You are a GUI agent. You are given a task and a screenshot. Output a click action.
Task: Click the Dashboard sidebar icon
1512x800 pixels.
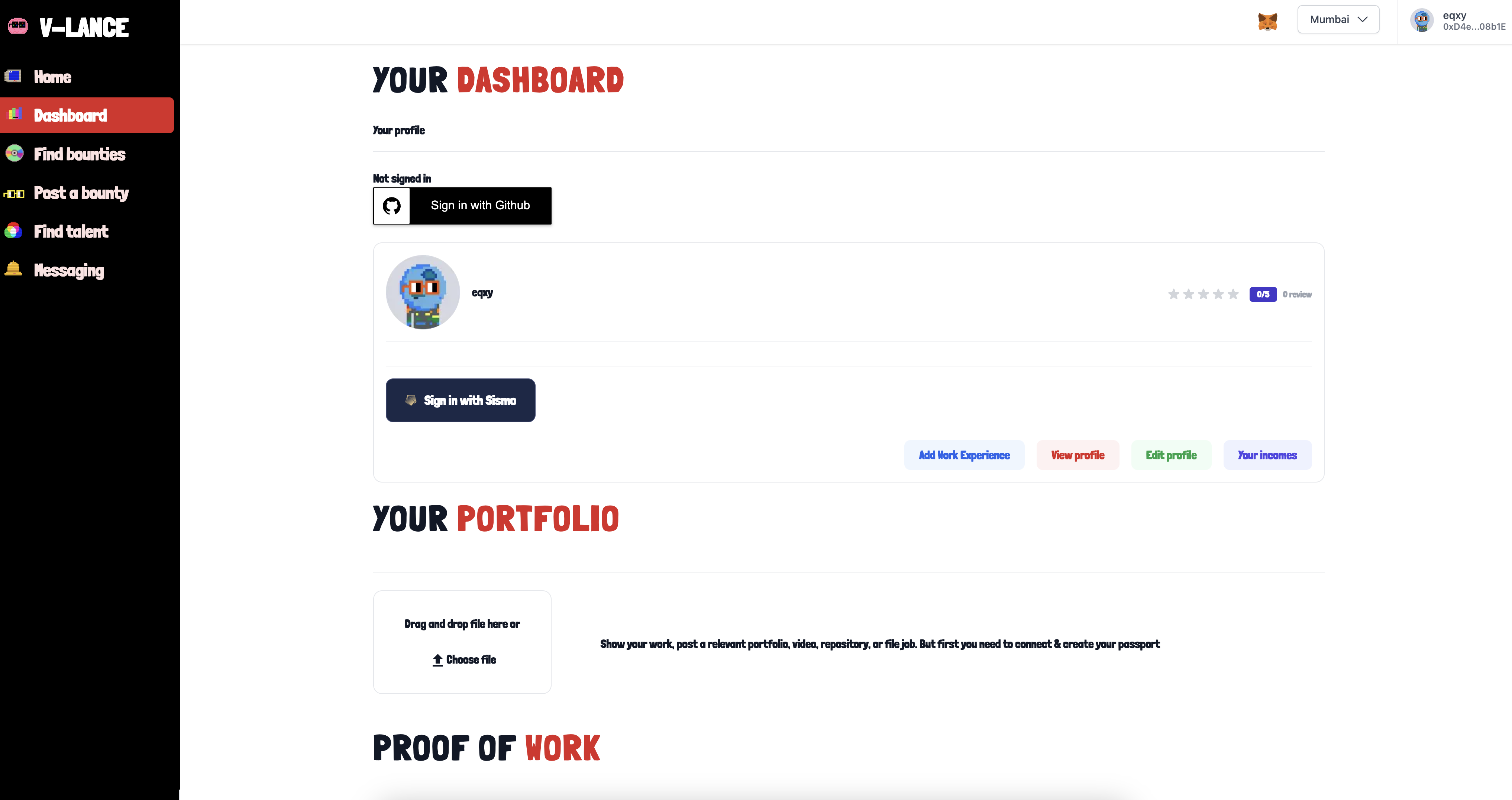pos(15,114)
